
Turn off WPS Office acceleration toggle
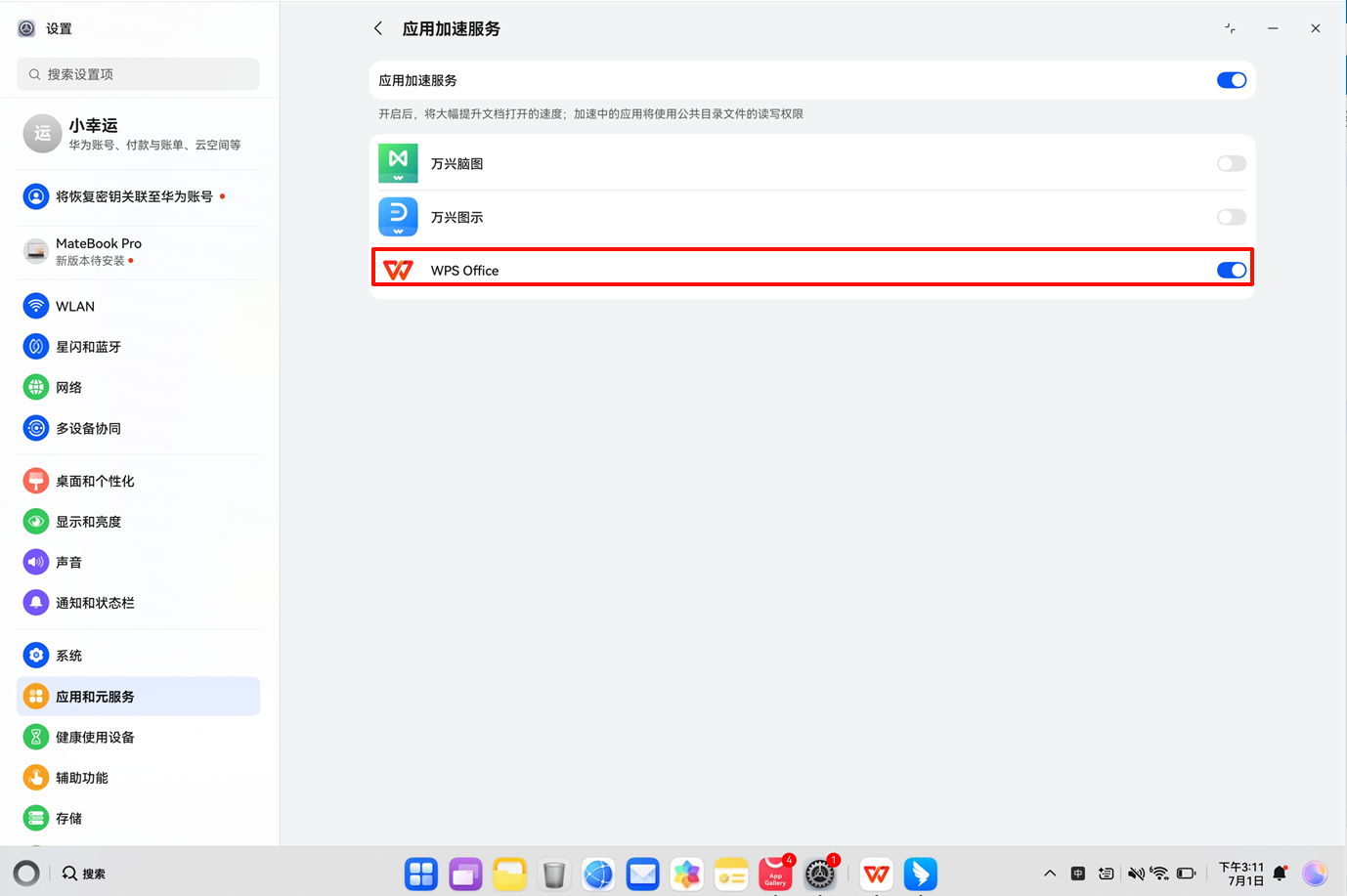pyautogui.click(x=1232, y=271)
